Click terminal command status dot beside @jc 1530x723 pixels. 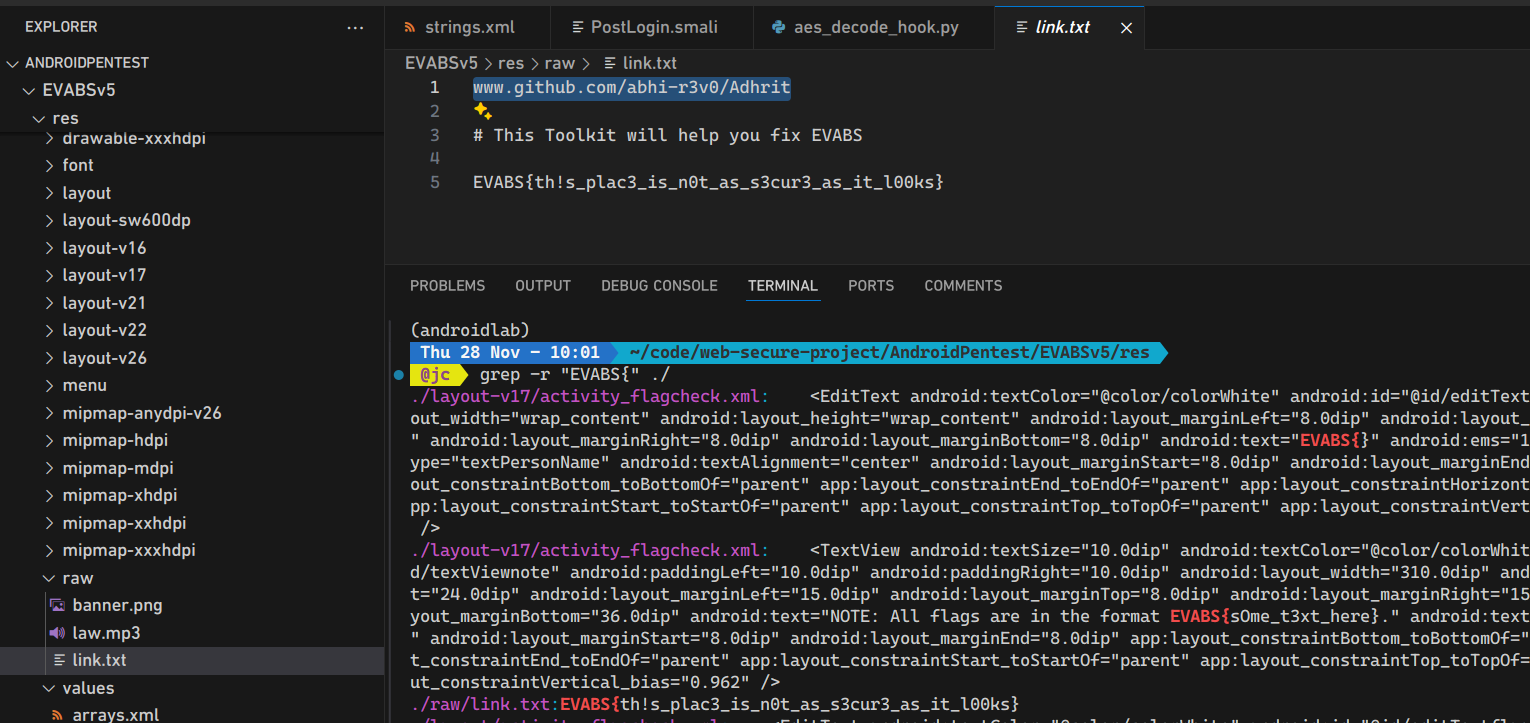click(399, 376)
